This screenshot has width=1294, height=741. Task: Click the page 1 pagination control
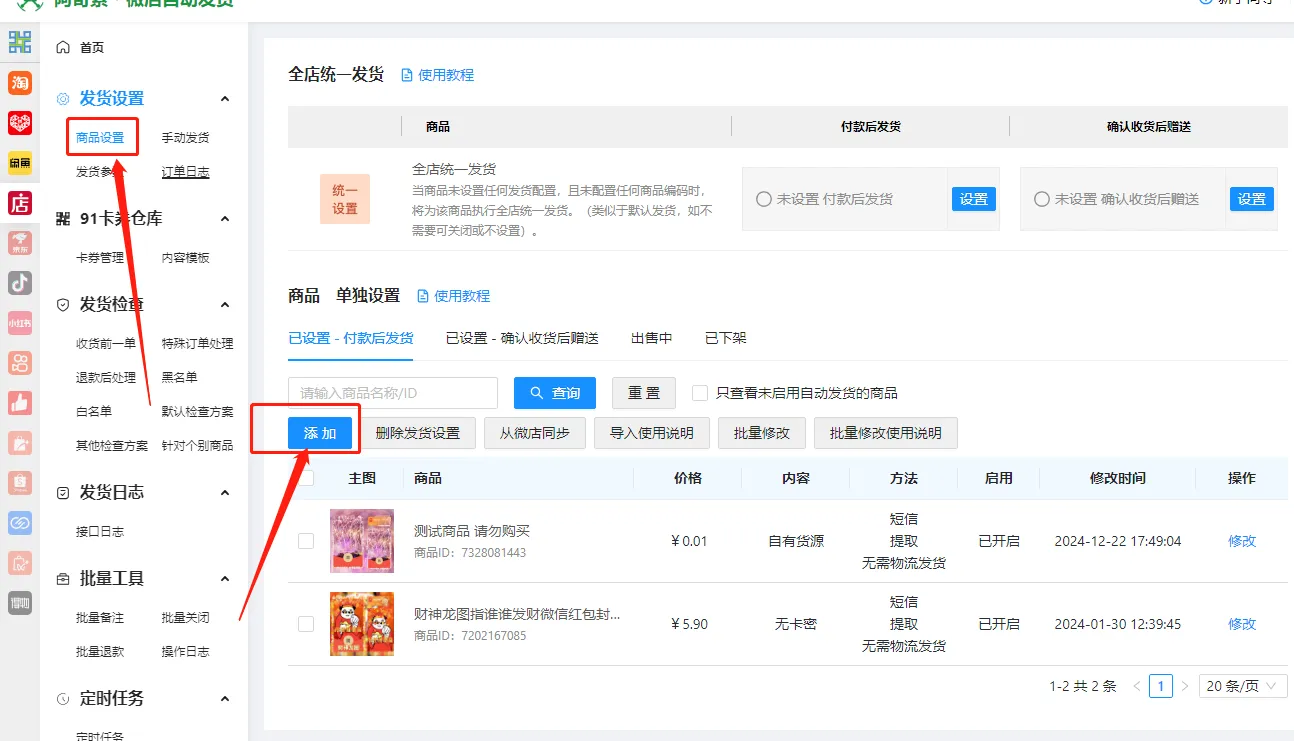coord(1161,685)
